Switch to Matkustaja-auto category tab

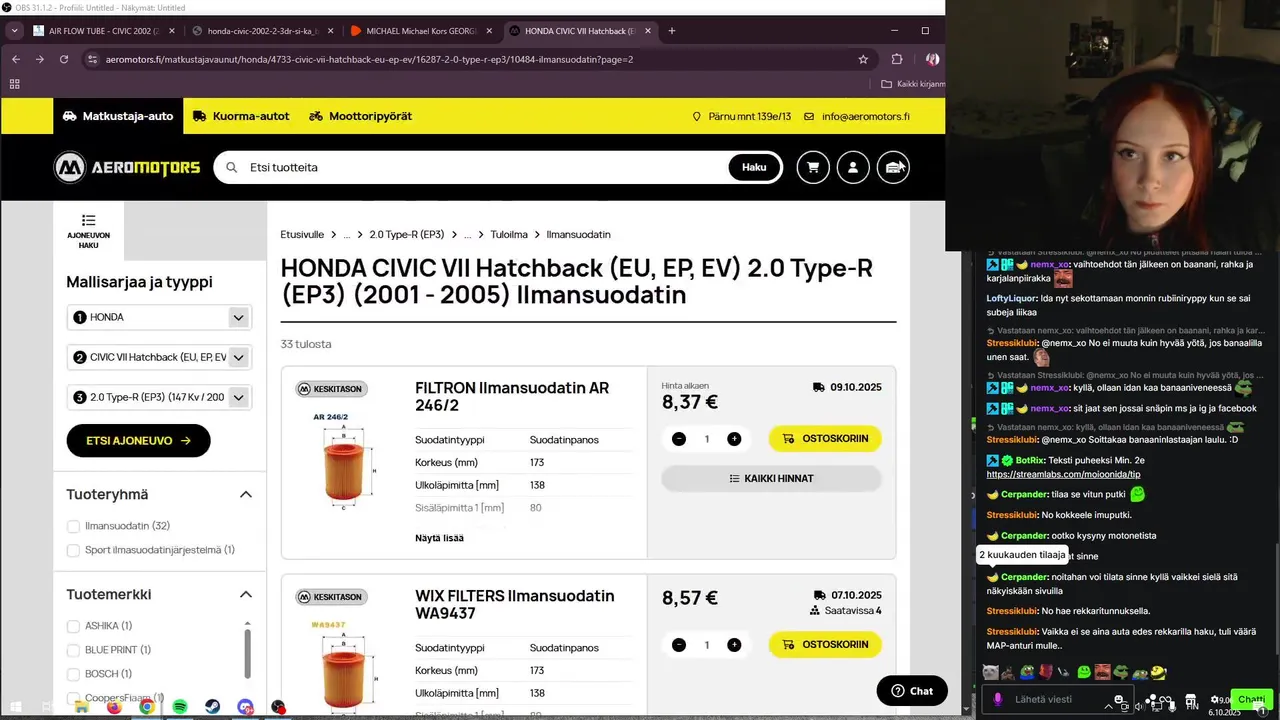pyautogui.click(x=118, y=116)
